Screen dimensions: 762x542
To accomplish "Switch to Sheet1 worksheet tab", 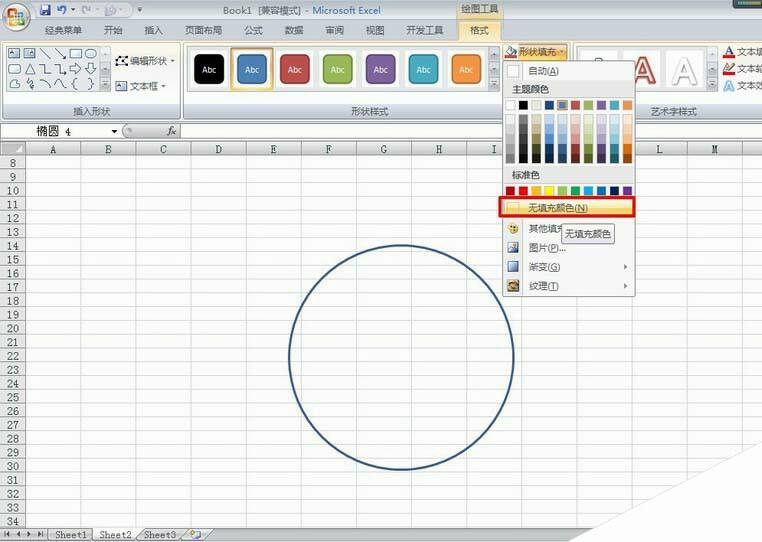I will point(70,535).
